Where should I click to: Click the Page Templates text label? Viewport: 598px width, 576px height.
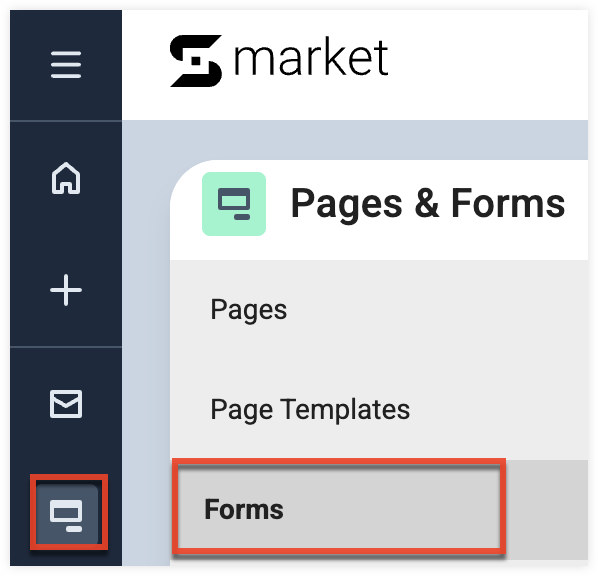click(x=310, y=409)
